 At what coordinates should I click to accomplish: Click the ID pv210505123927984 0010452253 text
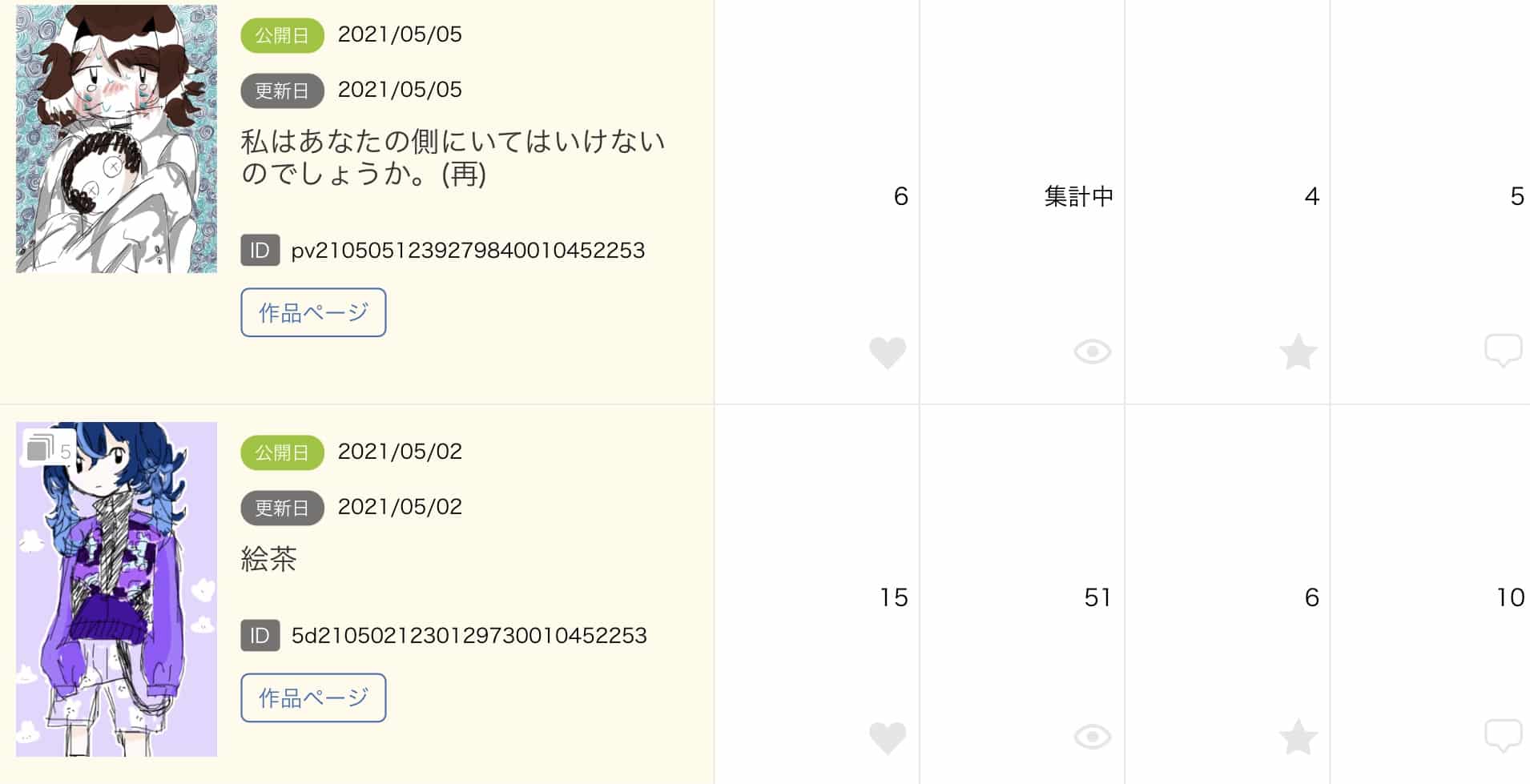468,251
